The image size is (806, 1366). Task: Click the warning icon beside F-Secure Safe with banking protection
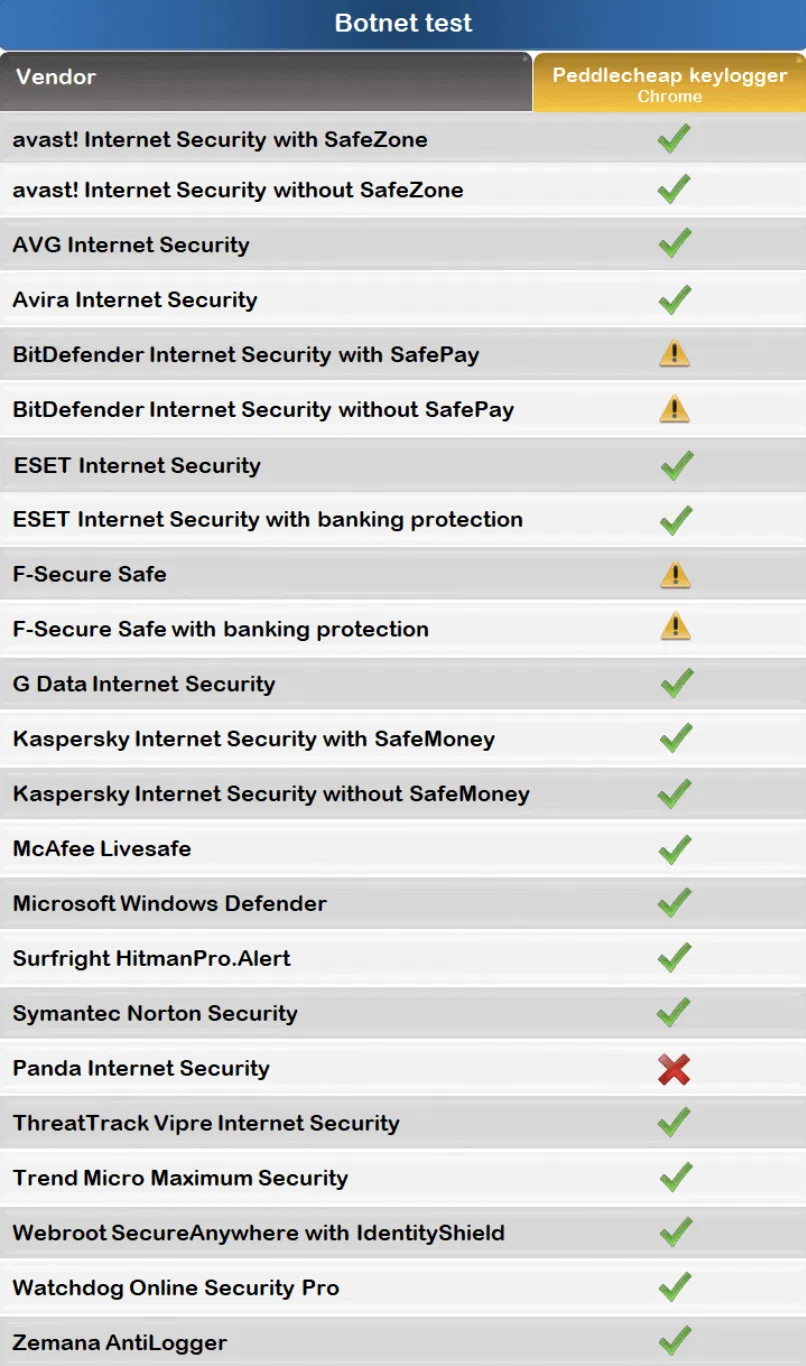pos(675,627)
